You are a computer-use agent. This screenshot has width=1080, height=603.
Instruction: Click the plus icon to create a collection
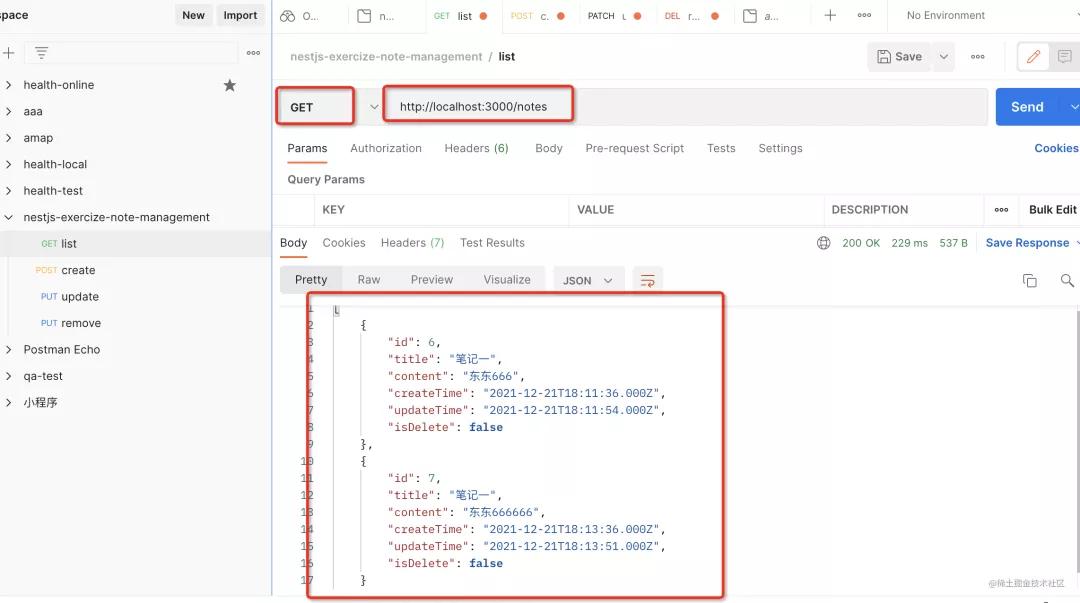pyautogui.click(x=9, y=52)
